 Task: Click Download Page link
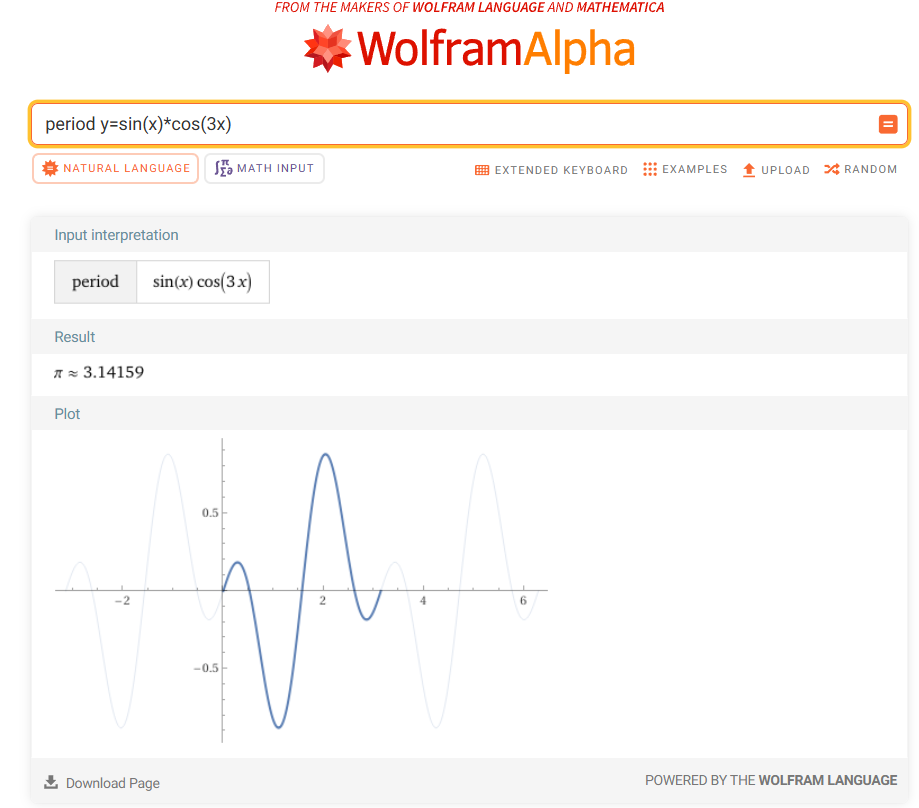tap(102, 783)
